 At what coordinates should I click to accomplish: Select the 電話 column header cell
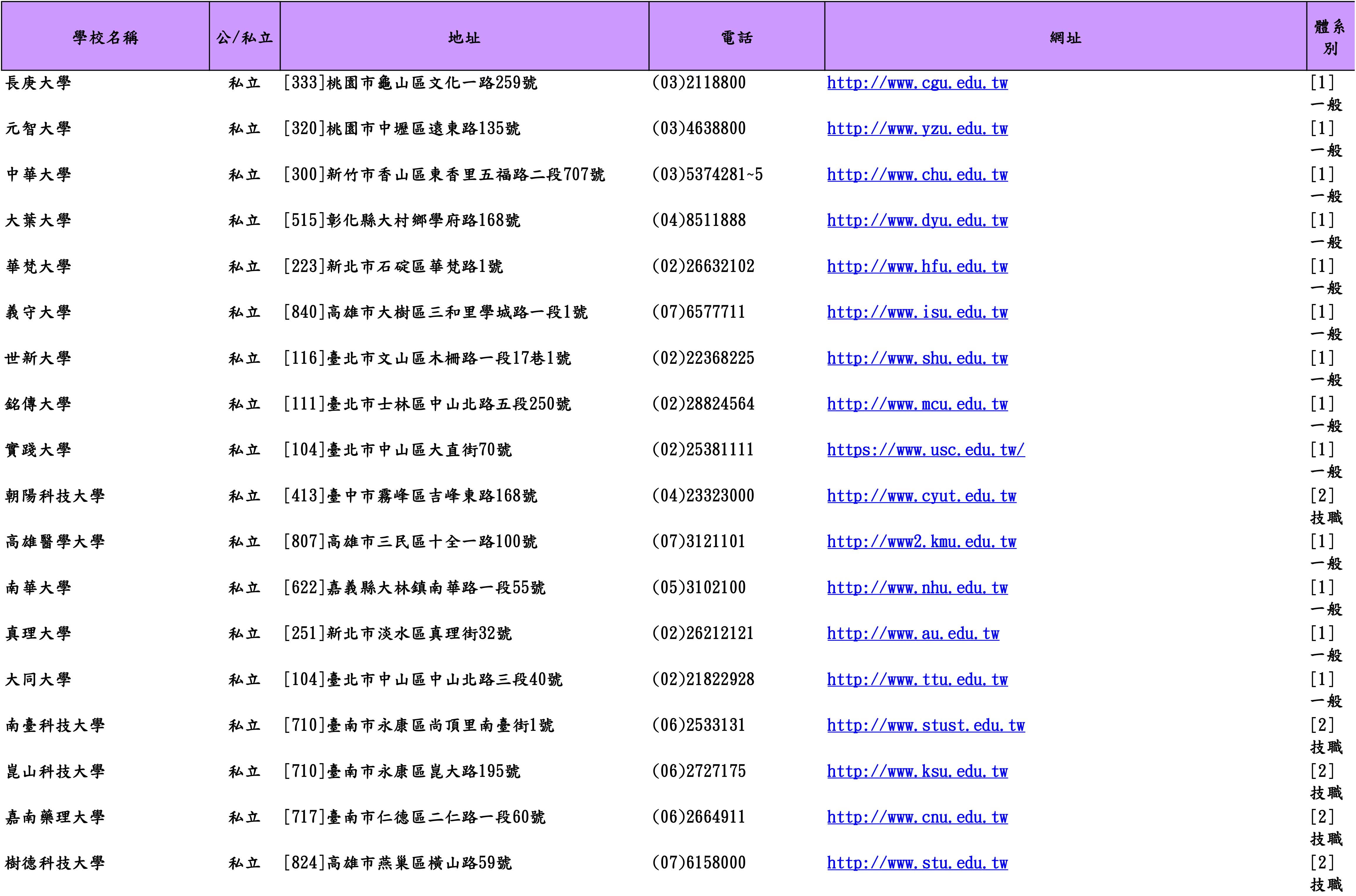(736, 38)
